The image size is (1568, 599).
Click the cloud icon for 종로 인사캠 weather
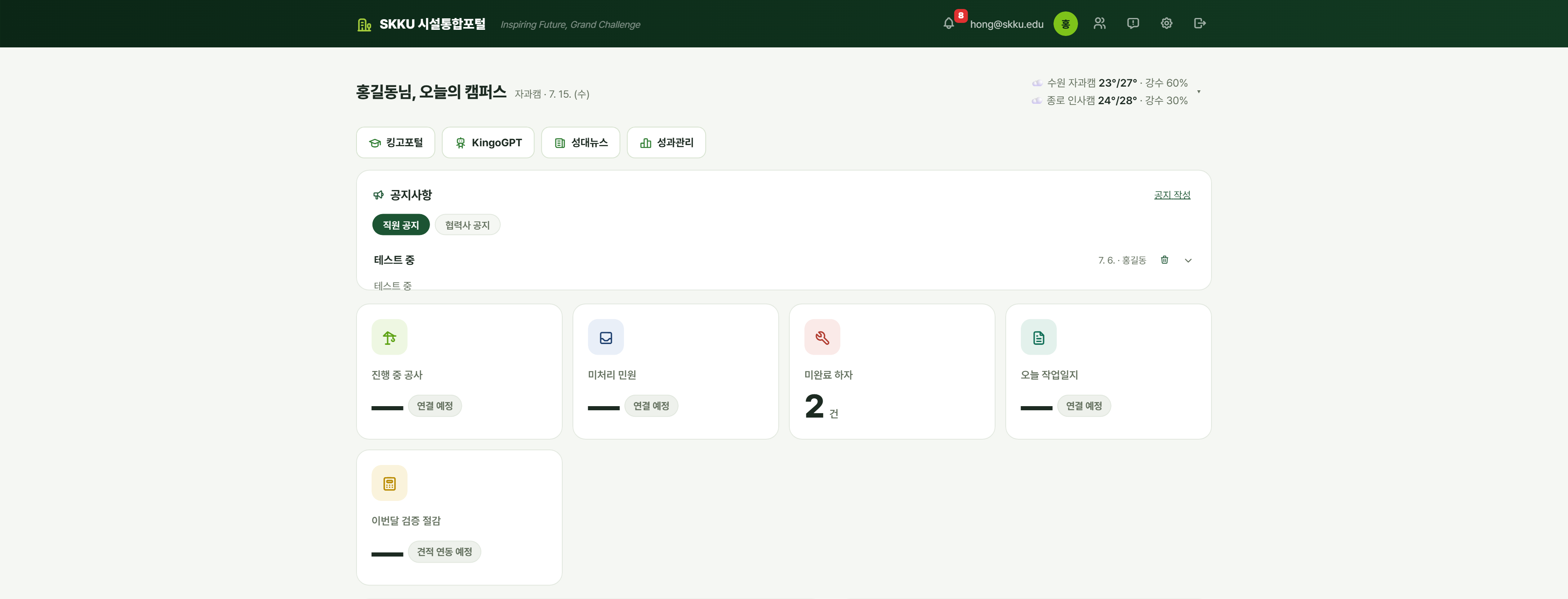[x=1037, y=101]
